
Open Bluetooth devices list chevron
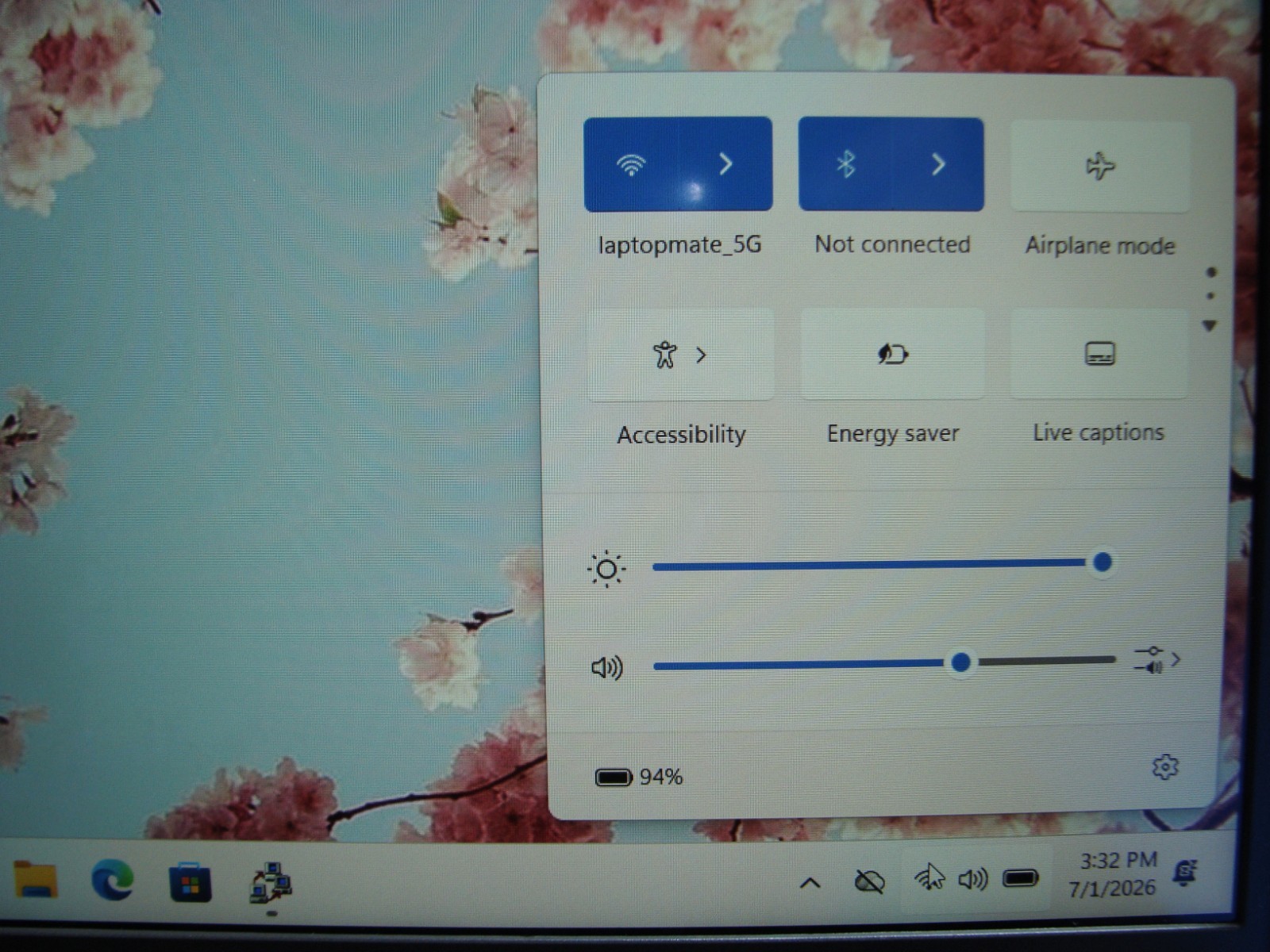pos(938,164)
